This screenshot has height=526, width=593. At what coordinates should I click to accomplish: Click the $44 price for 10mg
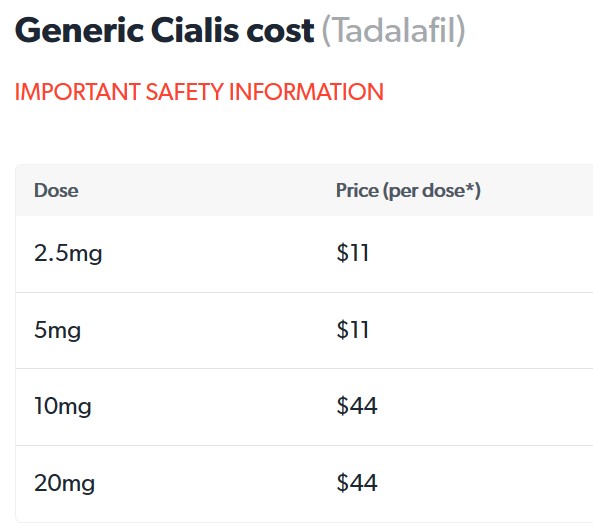[x=357, y=406]
